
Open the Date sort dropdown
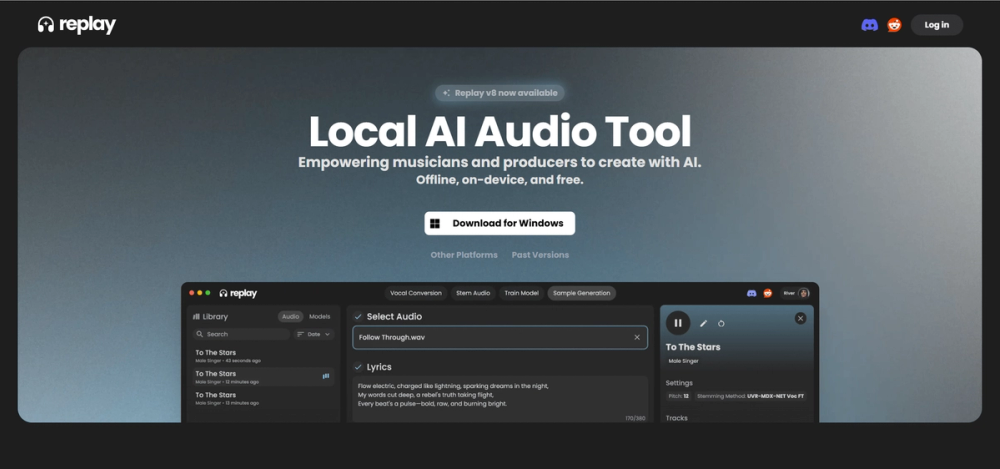point(314,334)
